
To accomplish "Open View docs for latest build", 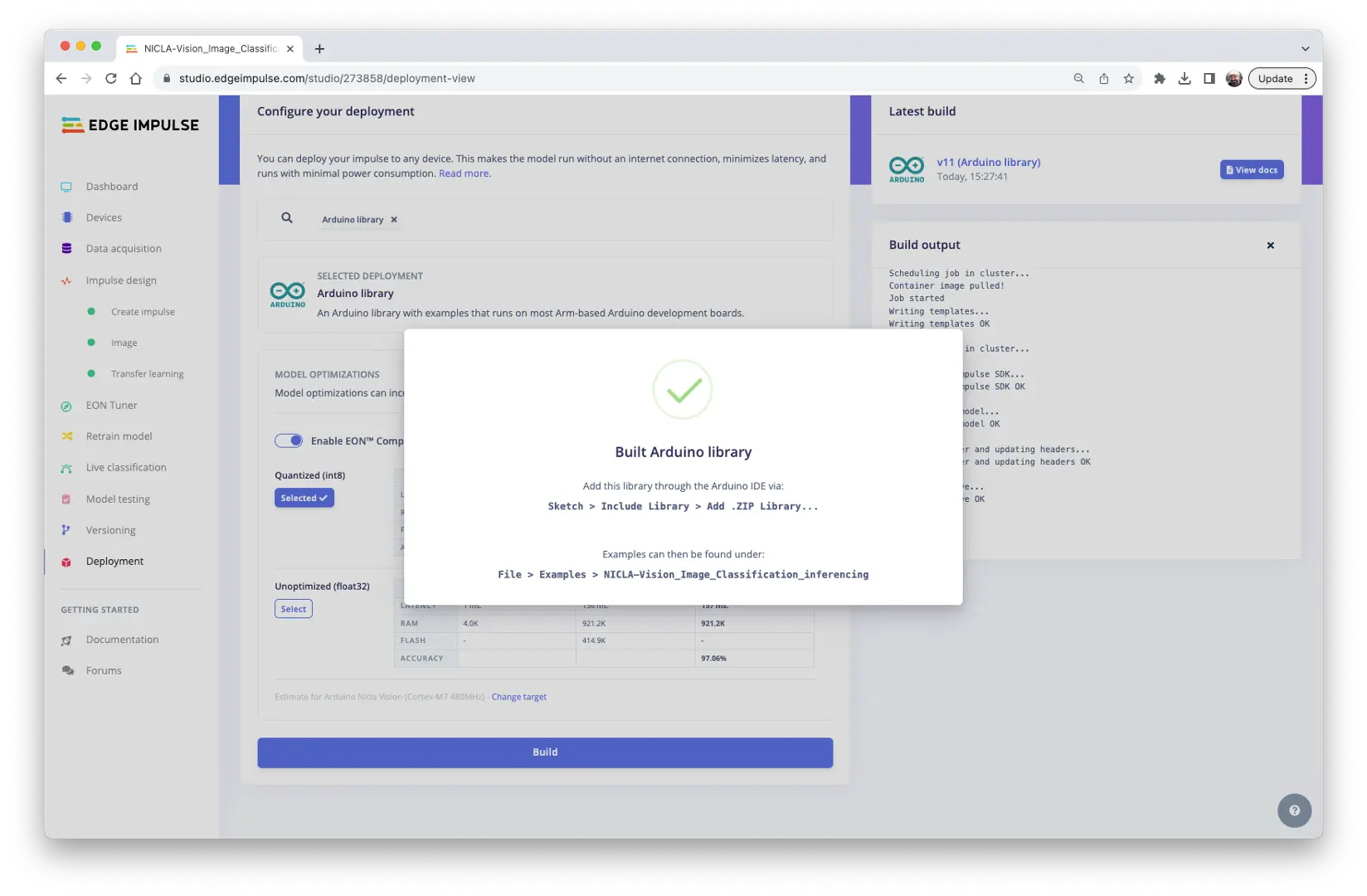I will pyautogui.click(x=1251, y=170).
